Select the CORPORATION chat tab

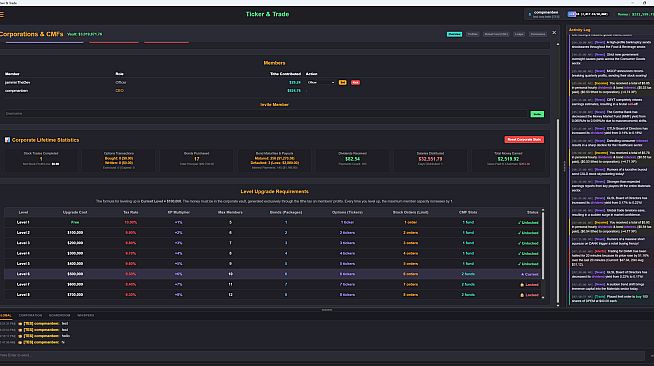30,316
